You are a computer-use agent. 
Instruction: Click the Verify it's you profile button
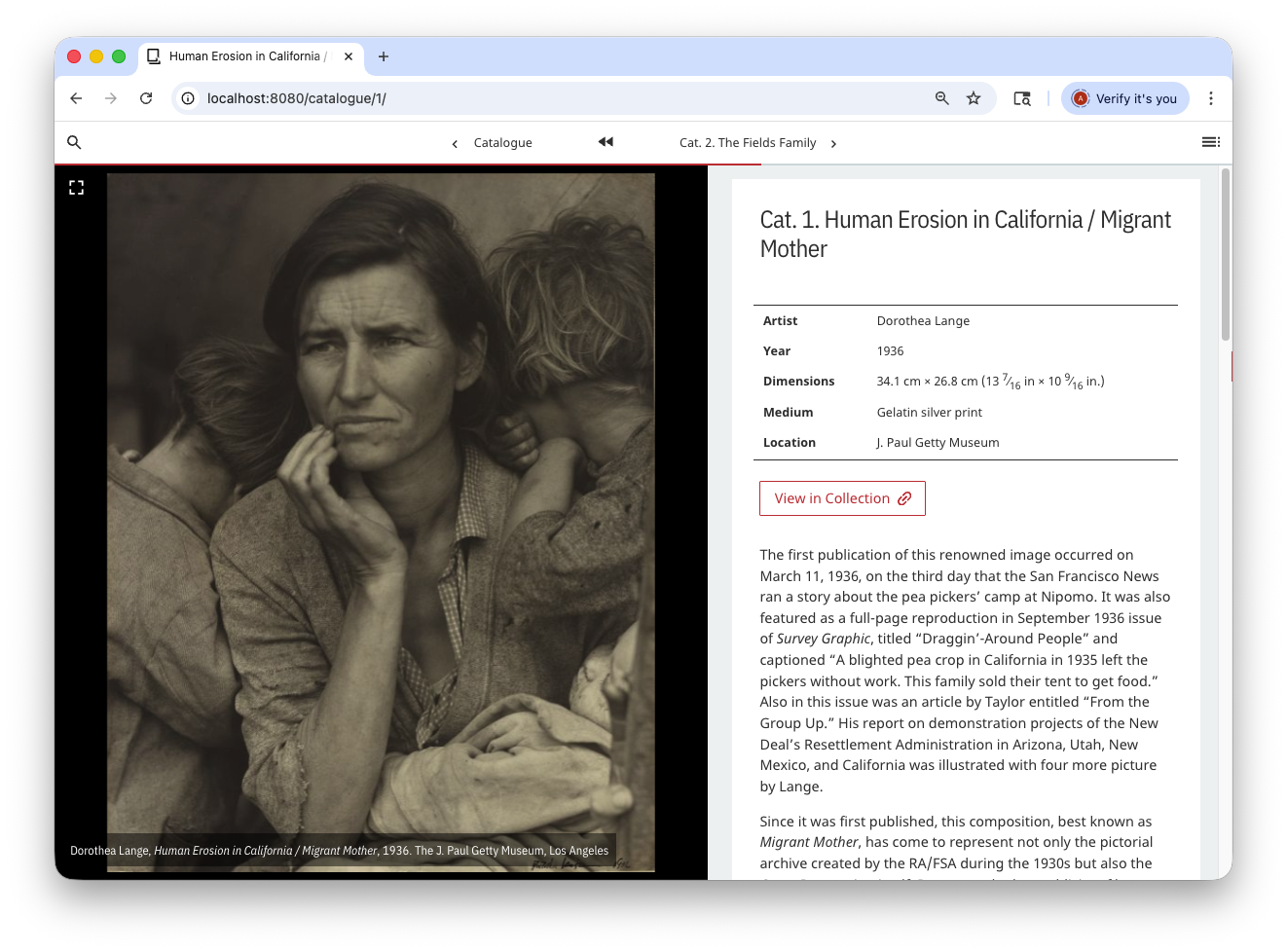click(x=1125, y=98)
